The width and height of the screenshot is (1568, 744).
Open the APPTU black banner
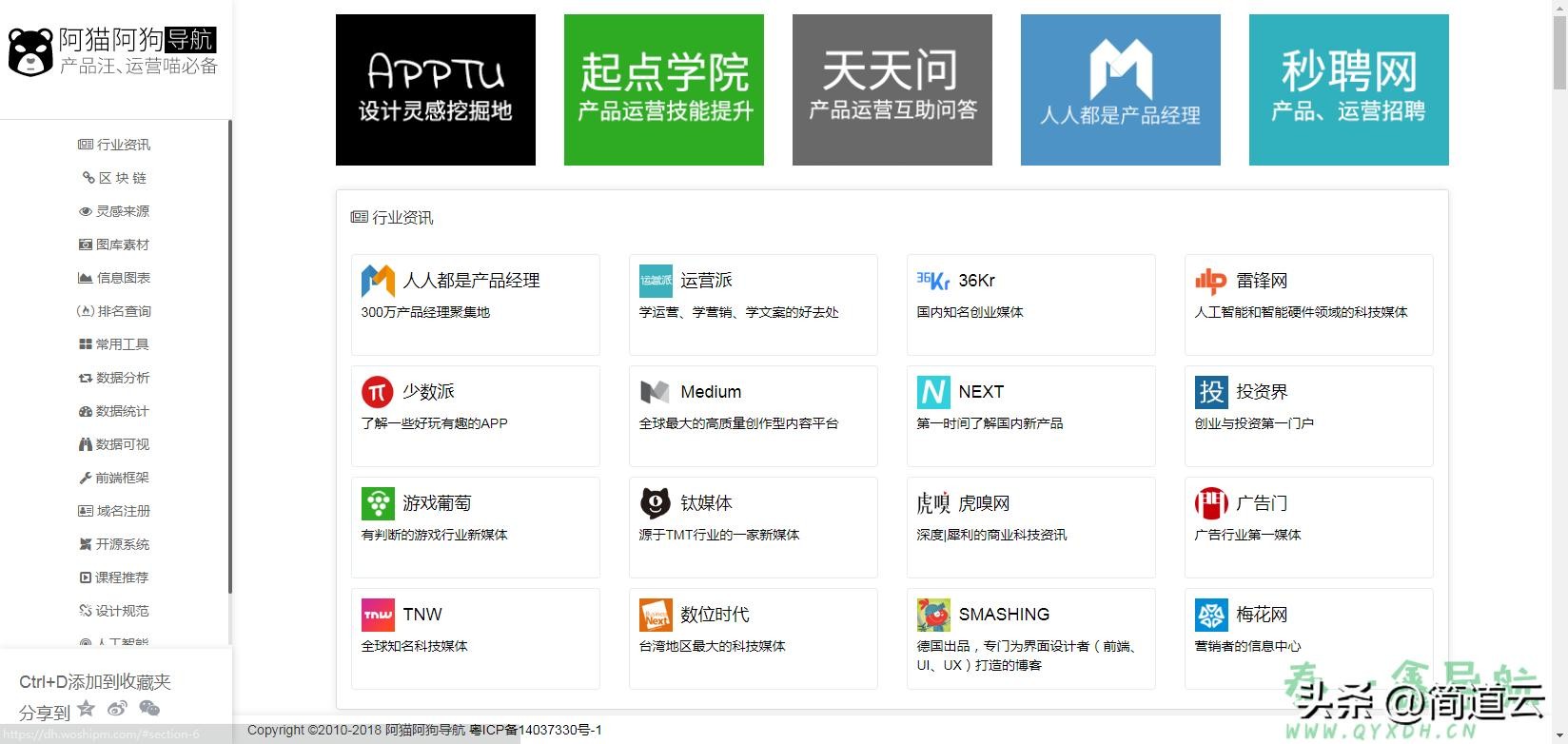coord(435,89)
